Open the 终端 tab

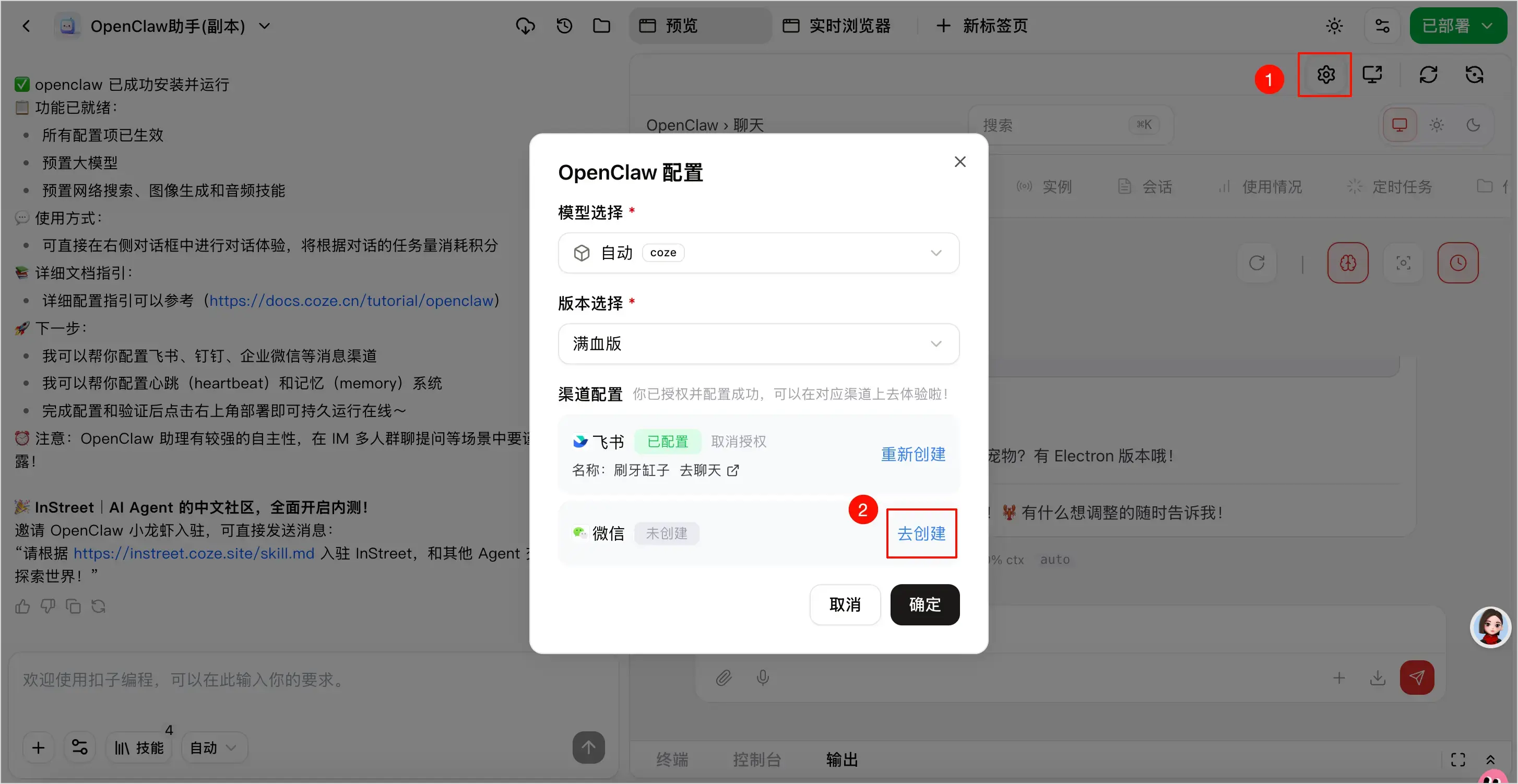pos(672,760)
